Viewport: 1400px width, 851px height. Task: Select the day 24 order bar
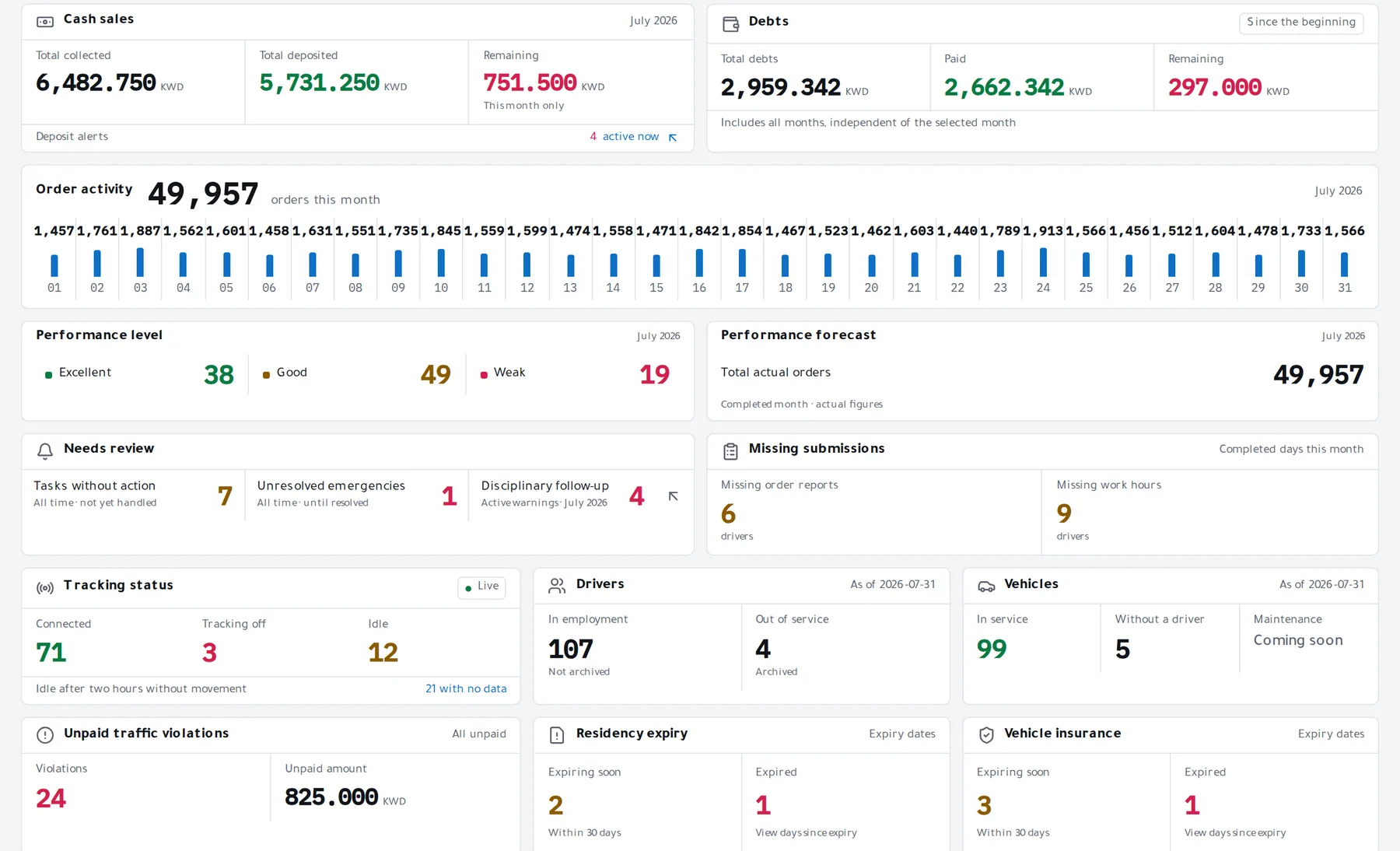[1043, 262]
